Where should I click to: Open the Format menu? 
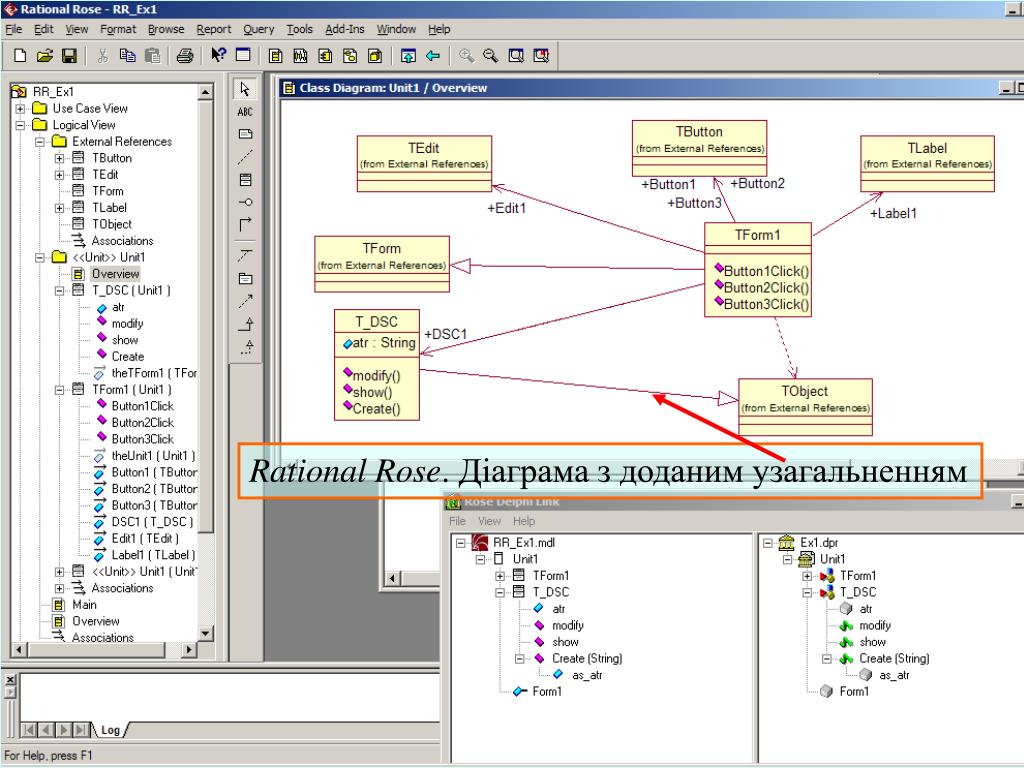click(118, 29)
